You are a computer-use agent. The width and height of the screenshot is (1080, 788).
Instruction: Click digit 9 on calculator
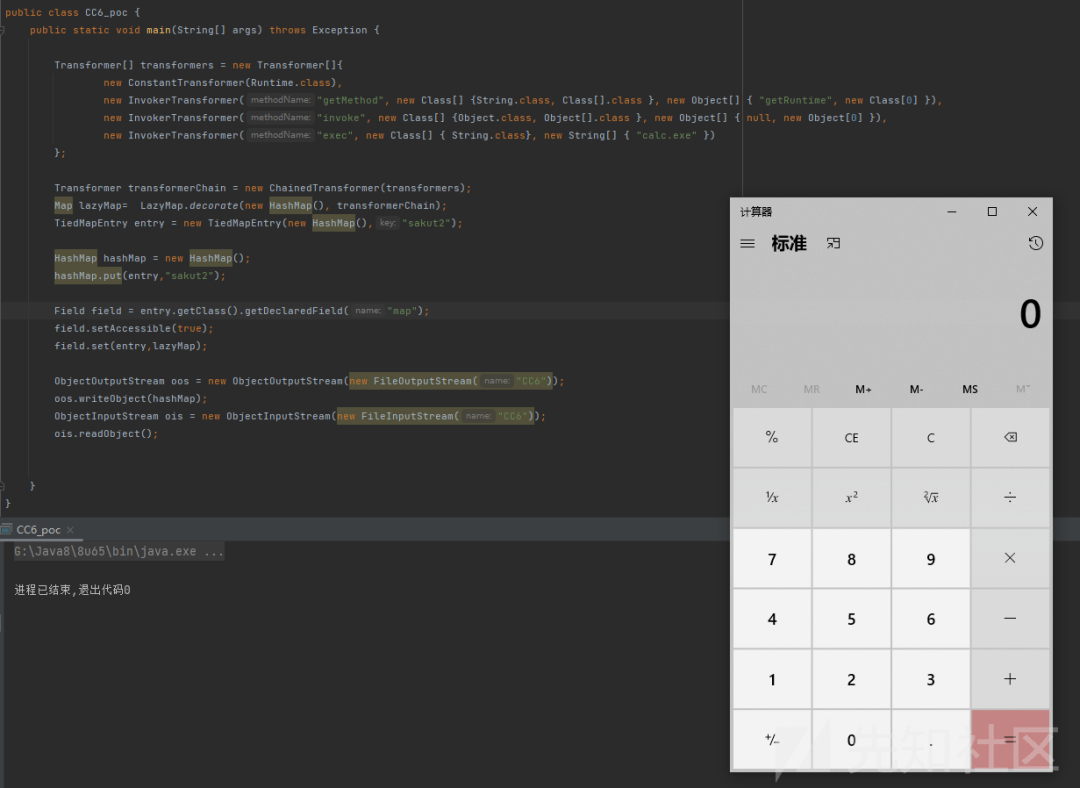(x=931, y=559)
